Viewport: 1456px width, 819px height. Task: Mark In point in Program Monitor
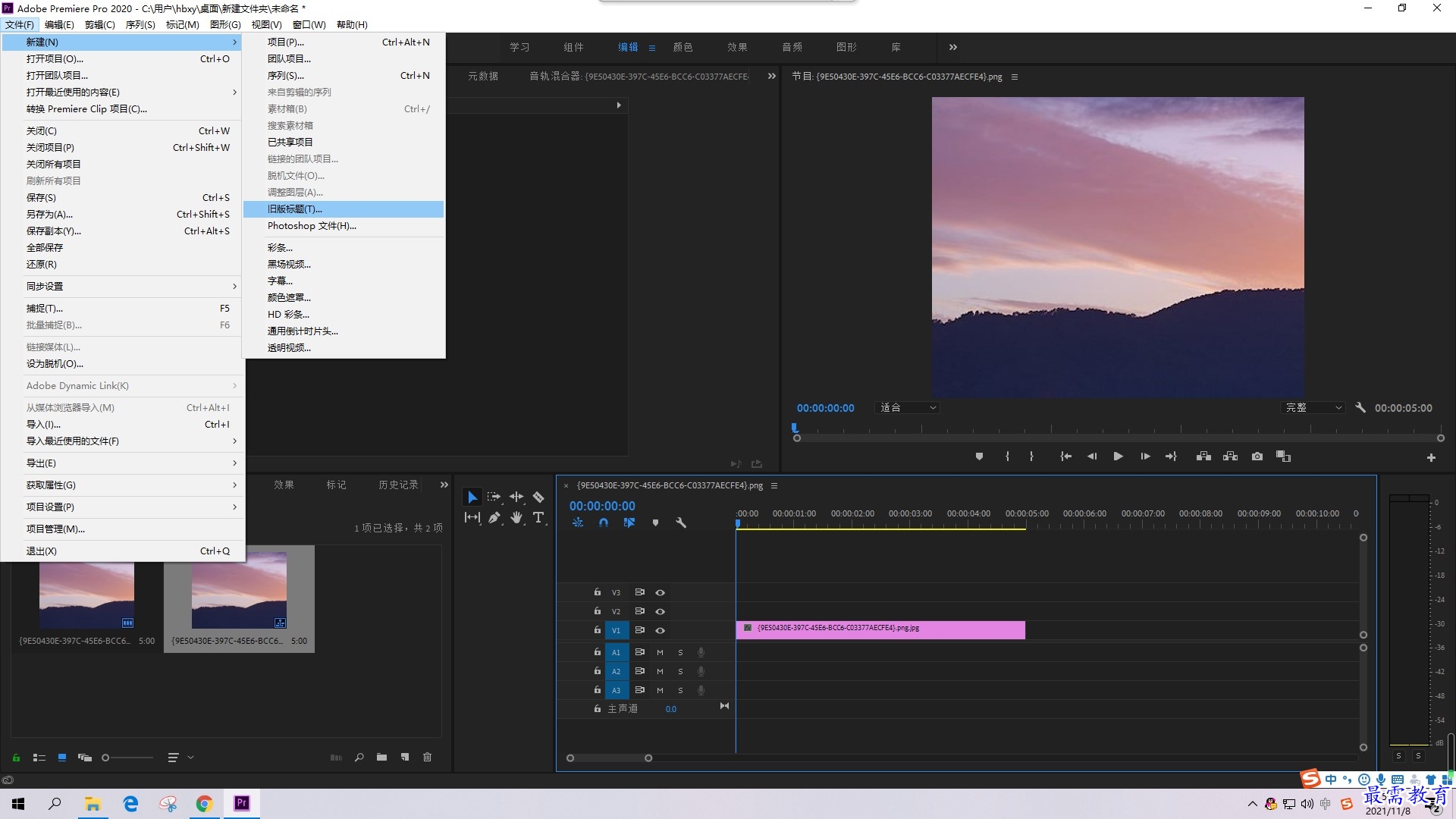click(1007, 457)
